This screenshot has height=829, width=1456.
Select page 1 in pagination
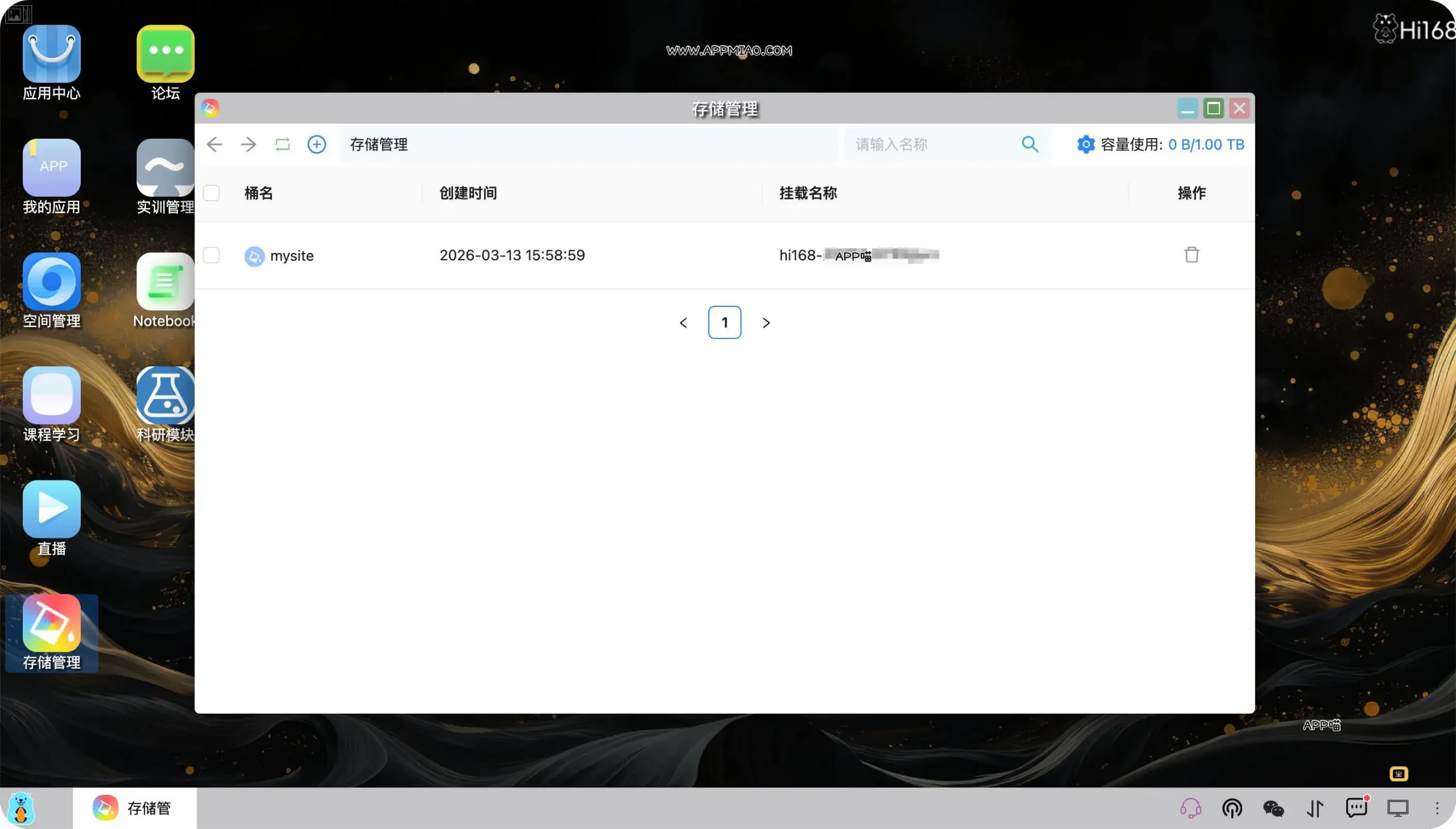point(724,323)
